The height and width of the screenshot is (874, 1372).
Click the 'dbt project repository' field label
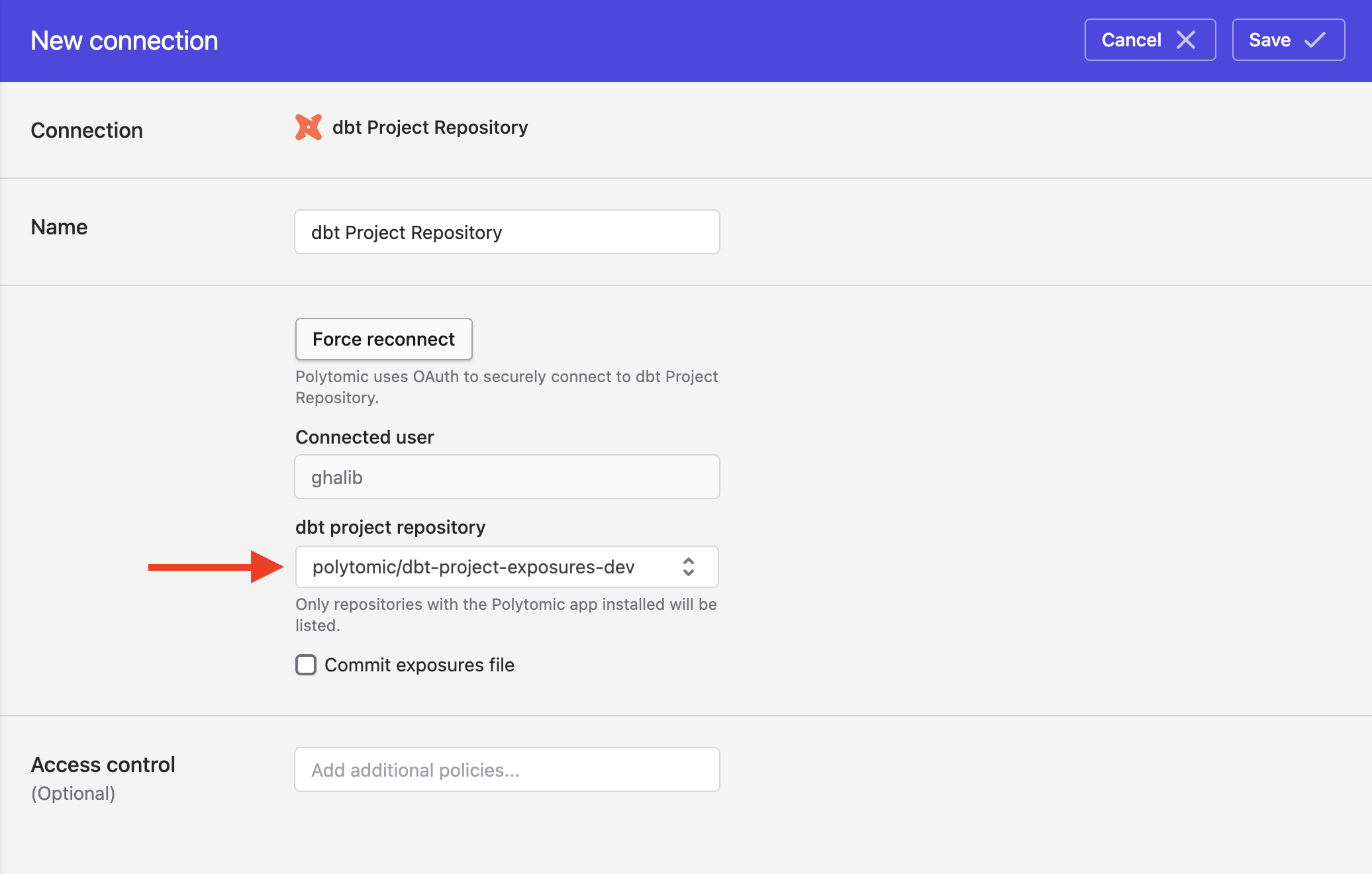point(390,527)
